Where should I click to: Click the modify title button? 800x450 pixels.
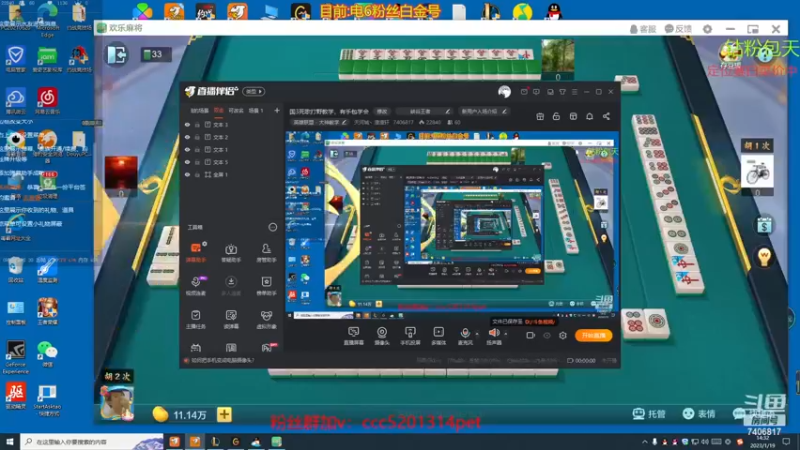coord(382,111)
